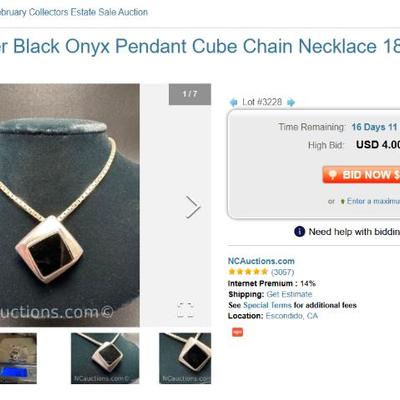The width and height of the screenshot is (400, 400).
Task: Open the Get Estimate shipping link
Action: coord(289,294)
